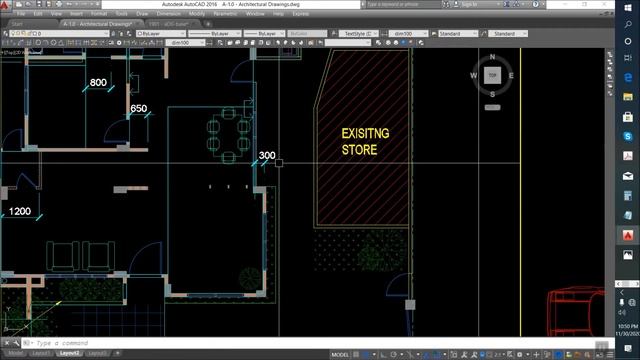The image size is (640, 360).
Task: Click the Windows Start button
Action: click(628, 7)
